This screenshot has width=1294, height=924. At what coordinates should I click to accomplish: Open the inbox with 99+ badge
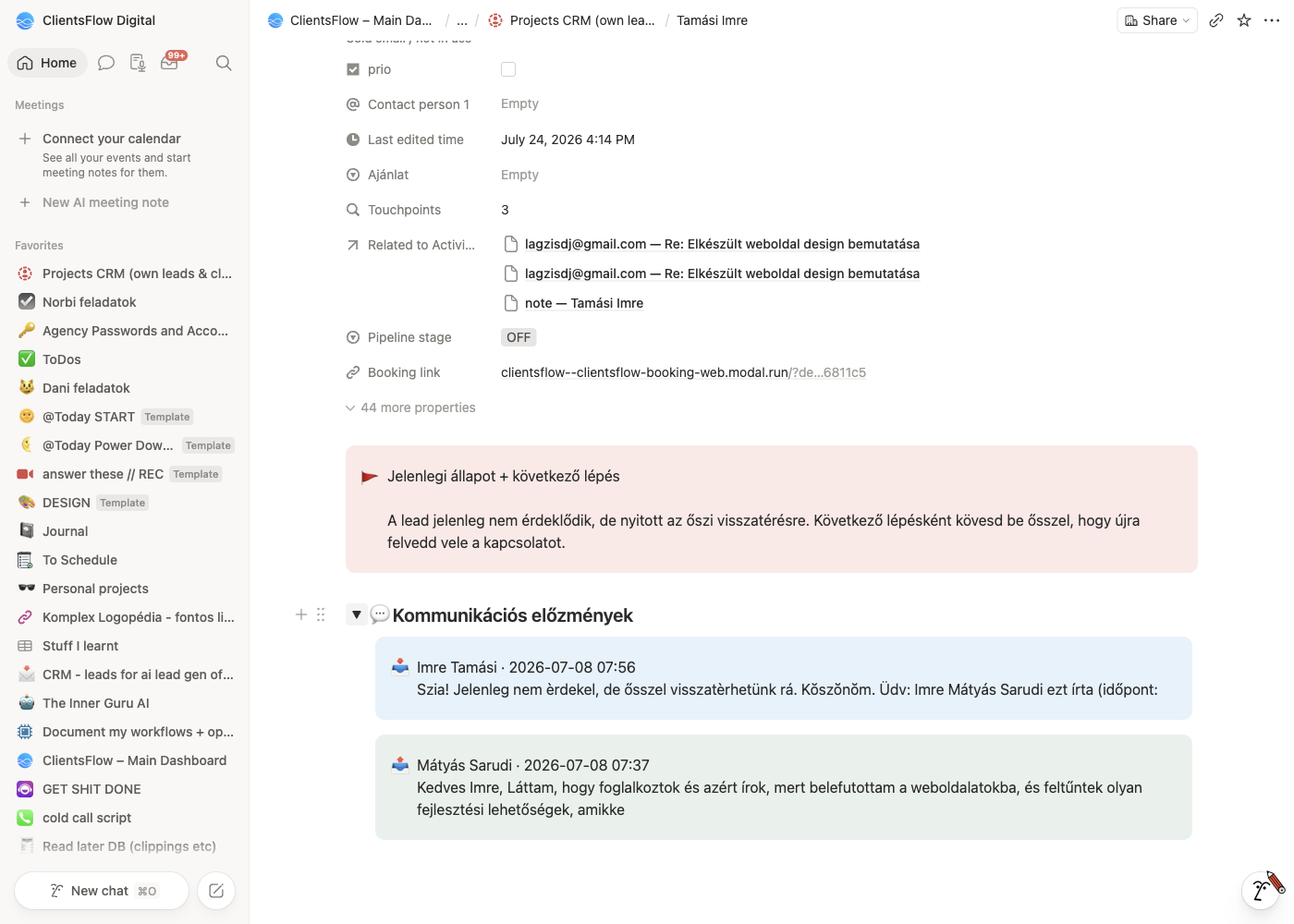tap(170, 62)
